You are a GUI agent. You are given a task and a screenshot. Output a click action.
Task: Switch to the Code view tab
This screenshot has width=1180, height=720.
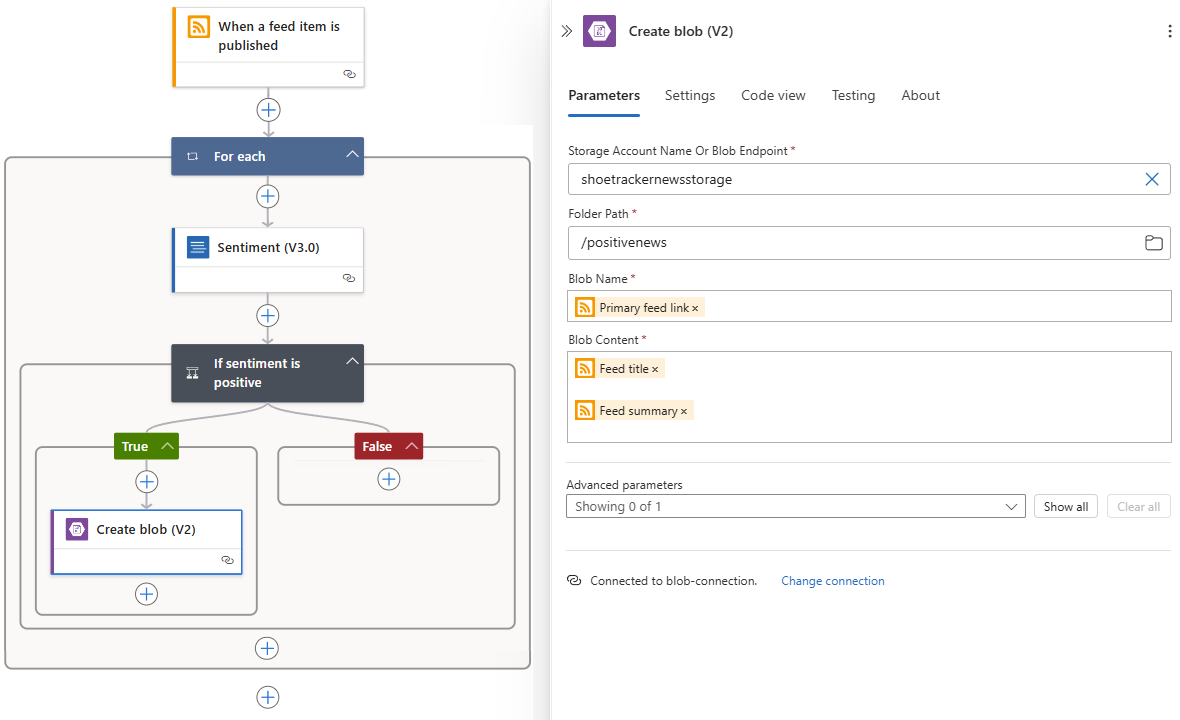(773, 95)
